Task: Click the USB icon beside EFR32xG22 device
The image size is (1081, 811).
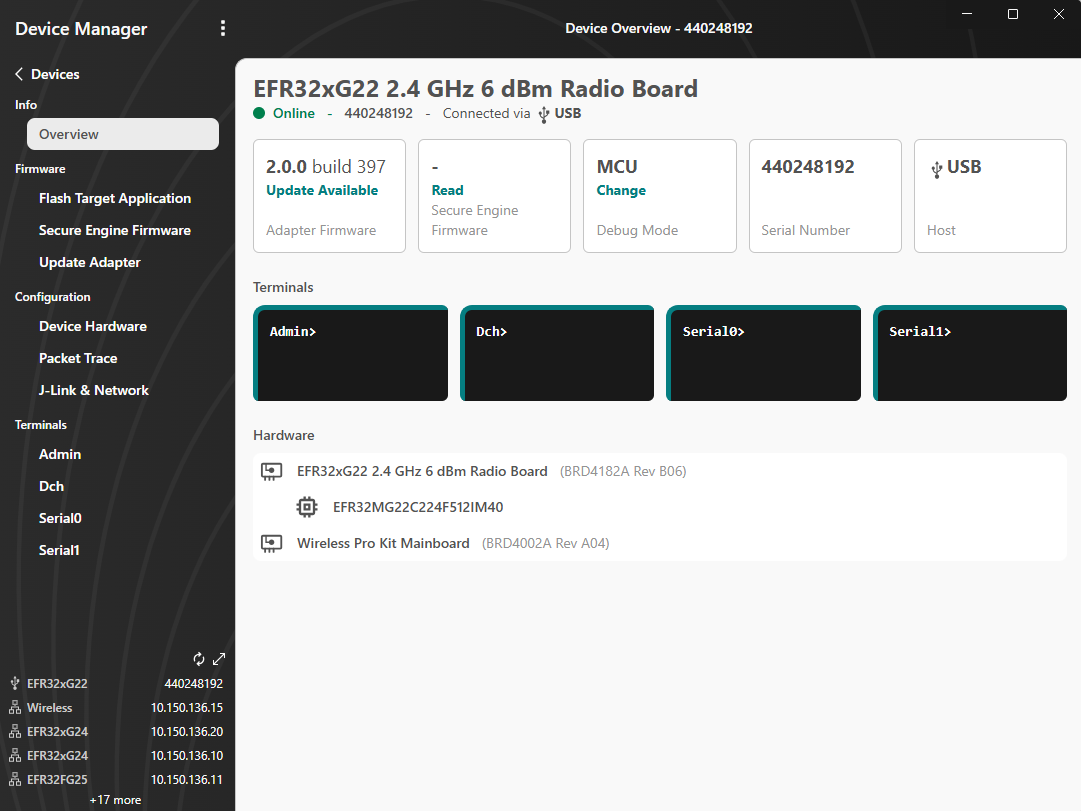Action: pyautogui.click(x=14, y=683)
